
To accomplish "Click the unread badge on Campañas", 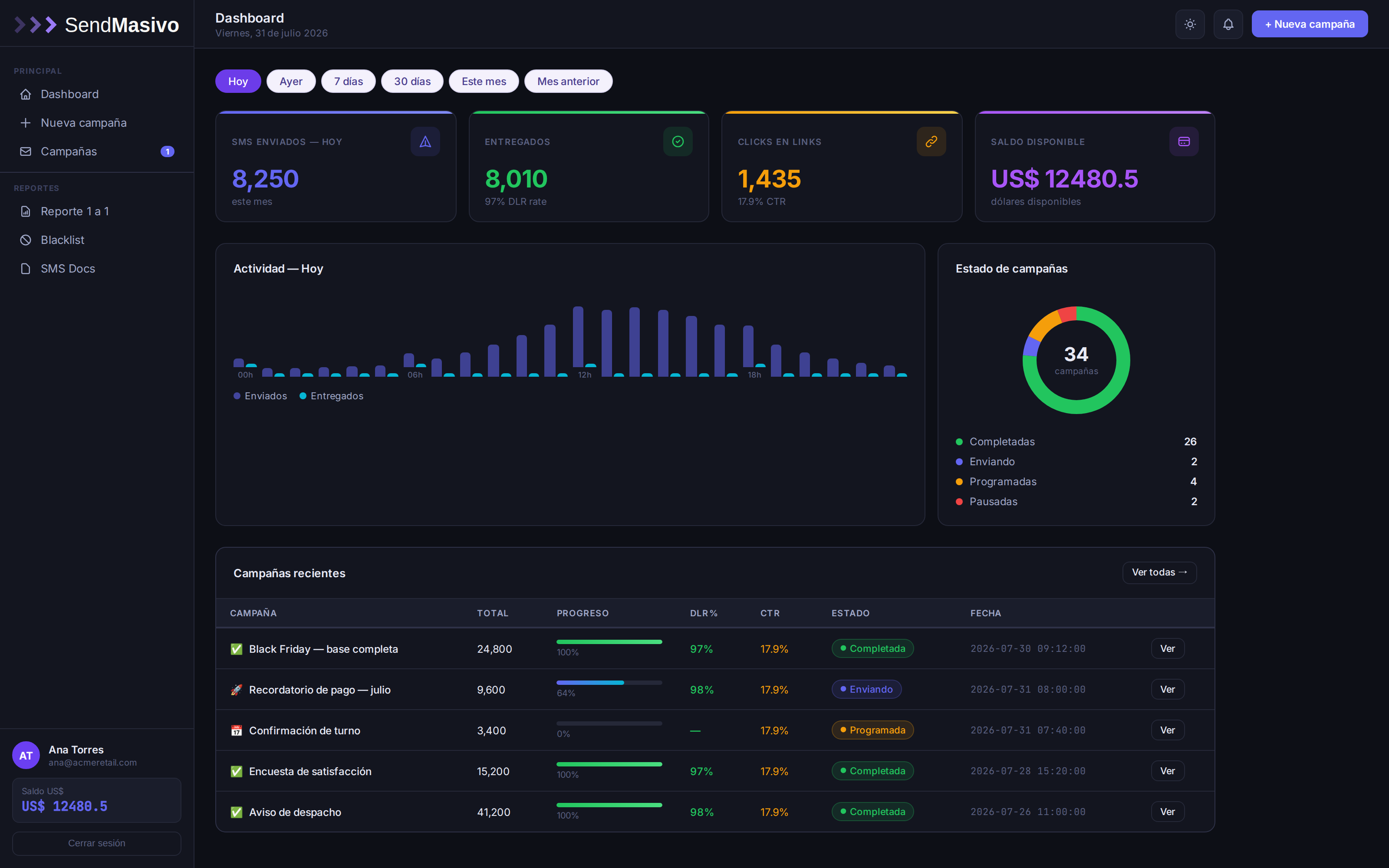I will pyautogui.click(x=167, y=151).
